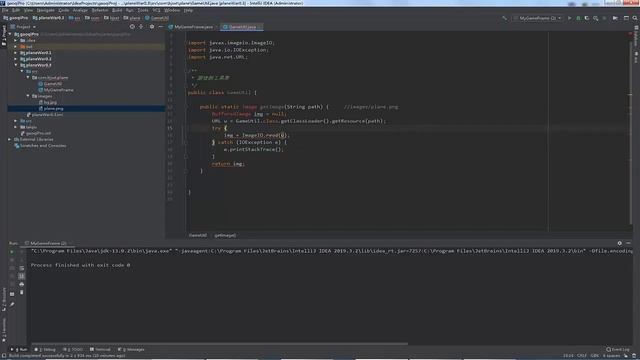Click Run with Coverage icon
Image resolution: width=640 pixels, height=360 pixels.
pos(587,18)
